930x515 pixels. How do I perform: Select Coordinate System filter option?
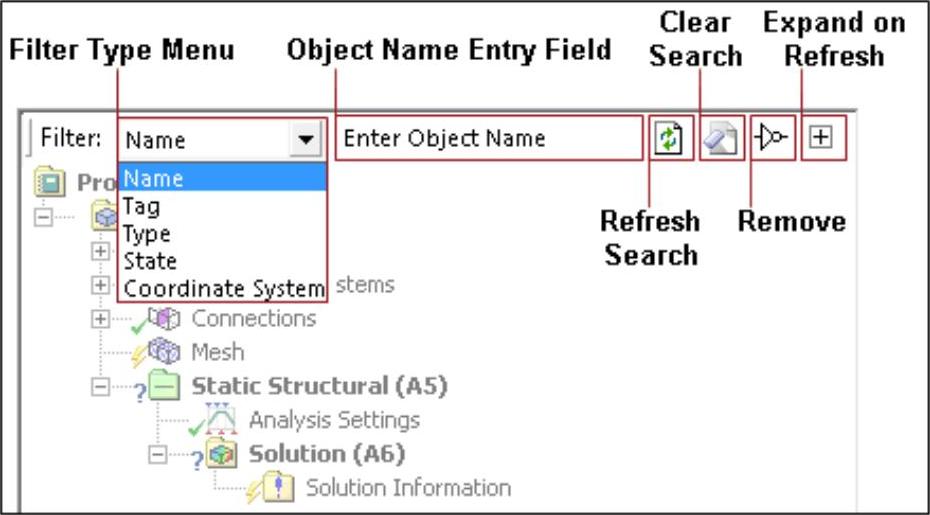224,289
